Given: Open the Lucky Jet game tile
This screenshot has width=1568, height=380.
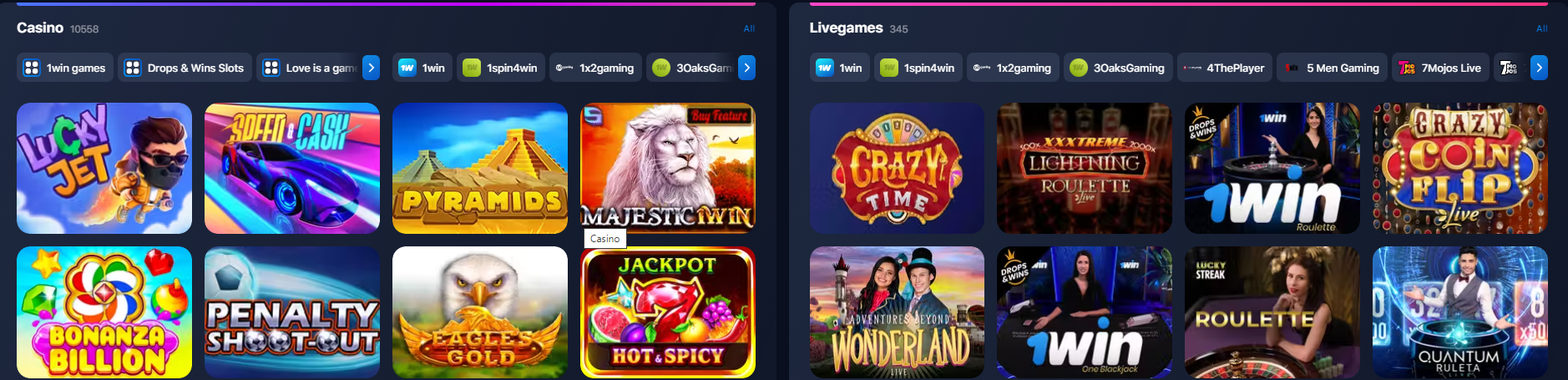Looking at the screenshot, I should point(104,168).
